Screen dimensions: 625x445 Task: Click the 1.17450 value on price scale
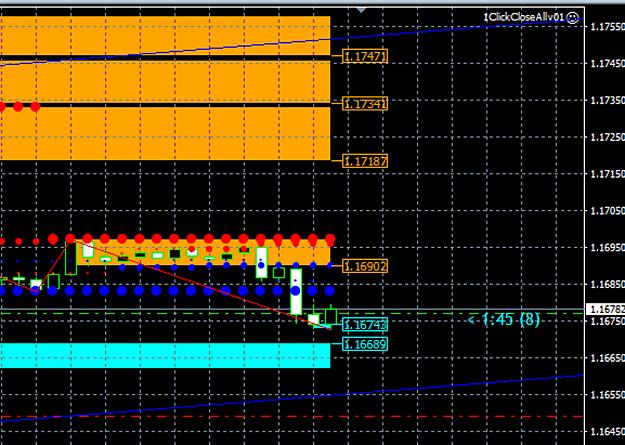[x=607, y=63]
